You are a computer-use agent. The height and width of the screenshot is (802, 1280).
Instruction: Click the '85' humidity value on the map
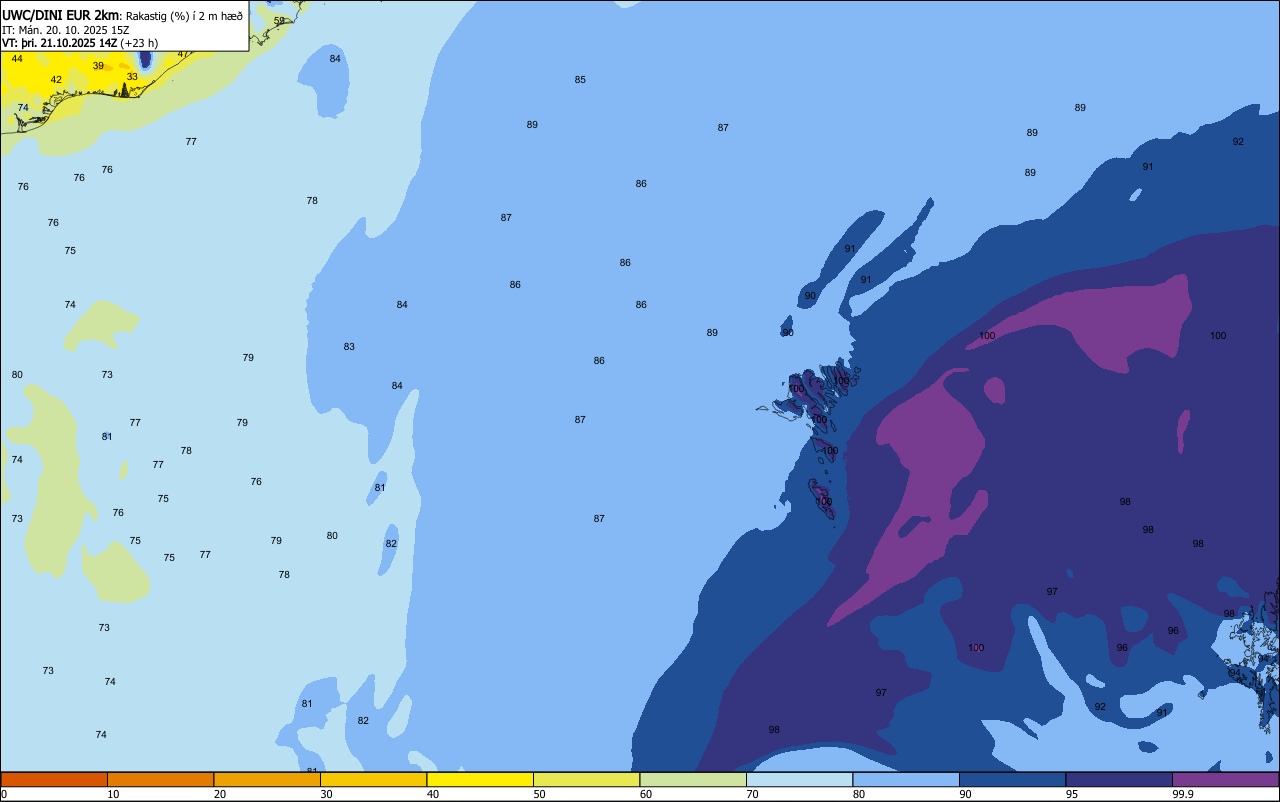(x=580, y=80)
